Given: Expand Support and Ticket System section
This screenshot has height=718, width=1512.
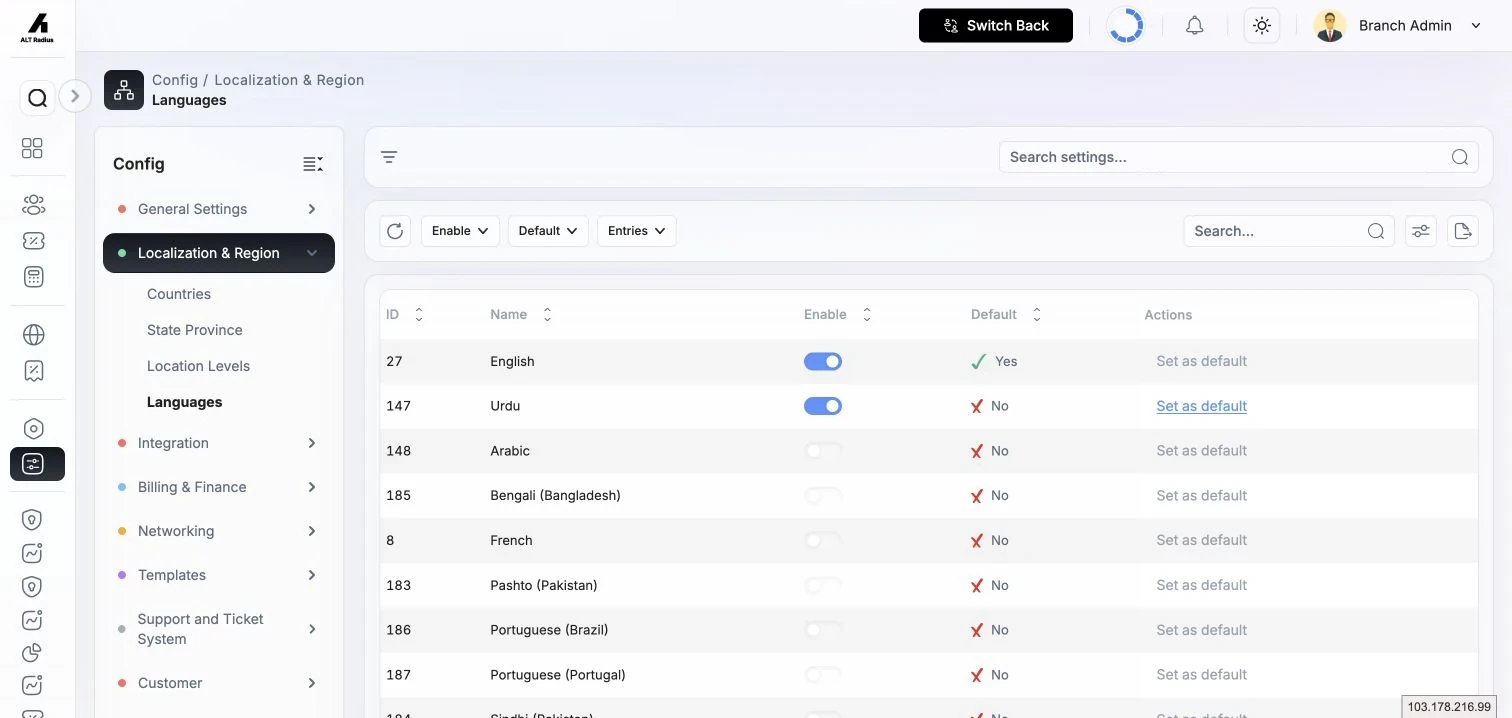Looking at the screenshot, I should tap(219, 629).
